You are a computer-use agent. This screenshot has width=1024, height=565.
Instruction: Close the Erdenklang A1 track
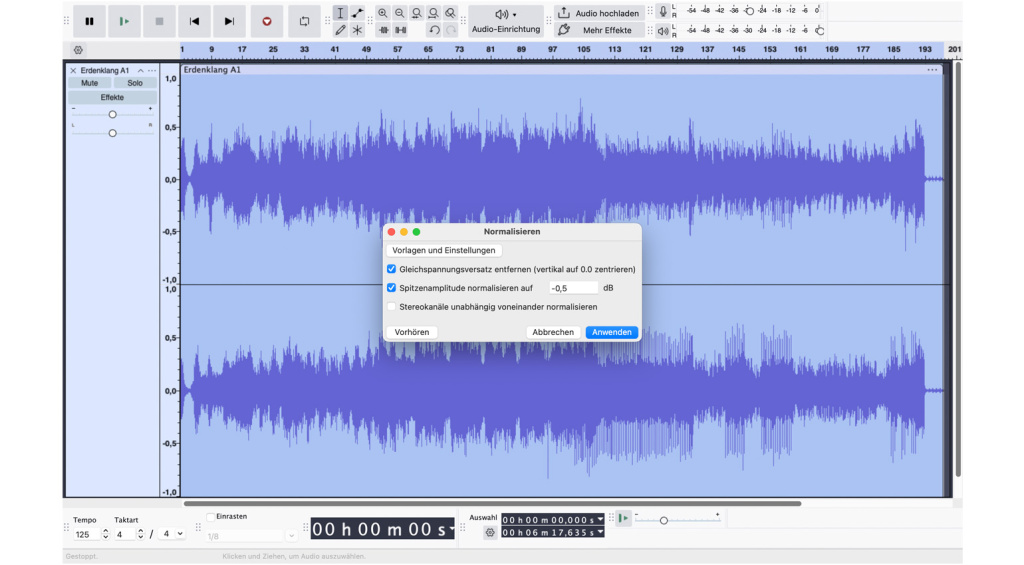tap(73, 71)
